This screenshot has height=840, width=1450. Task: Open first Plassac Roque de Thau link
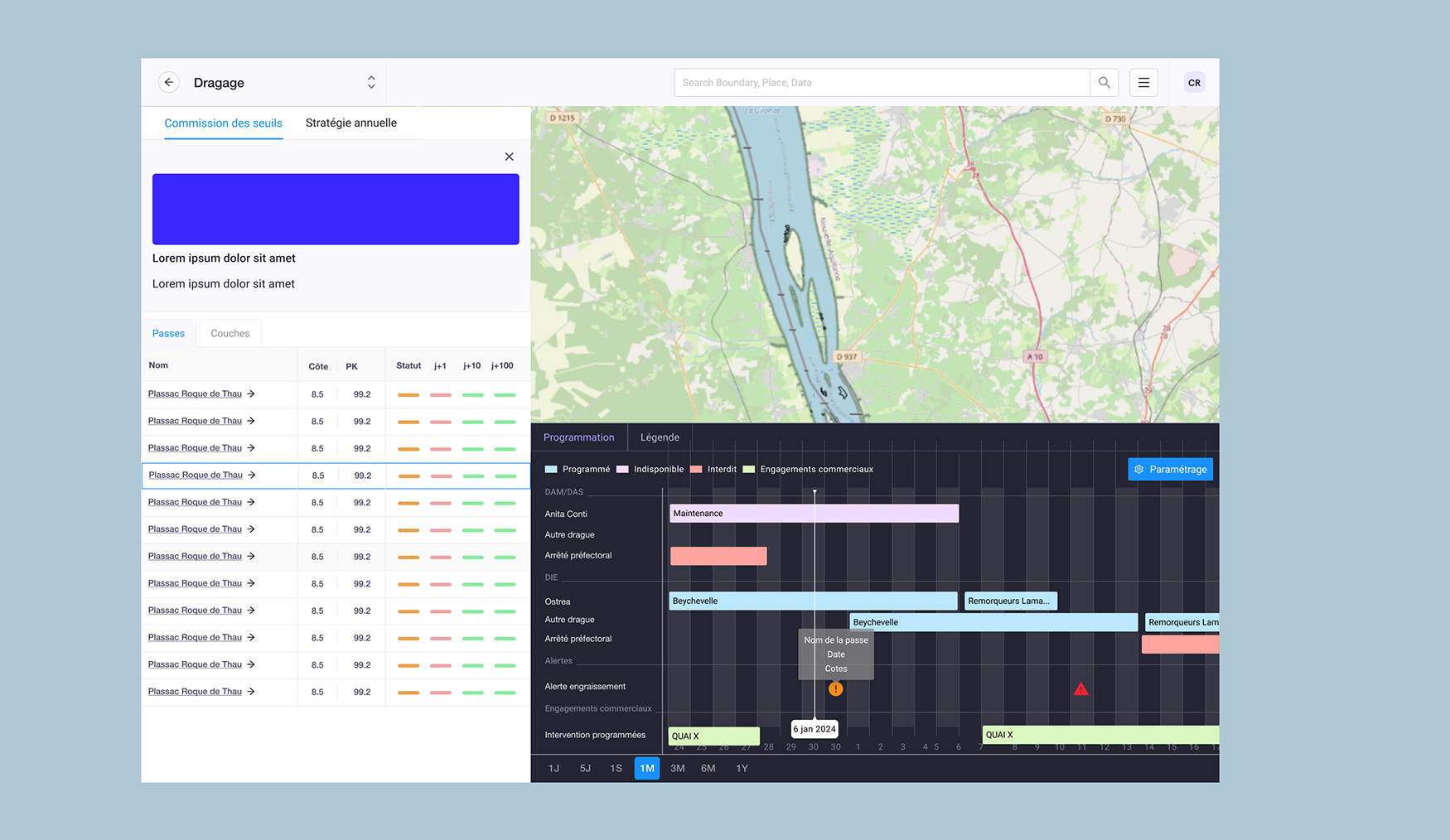(196, 393)
